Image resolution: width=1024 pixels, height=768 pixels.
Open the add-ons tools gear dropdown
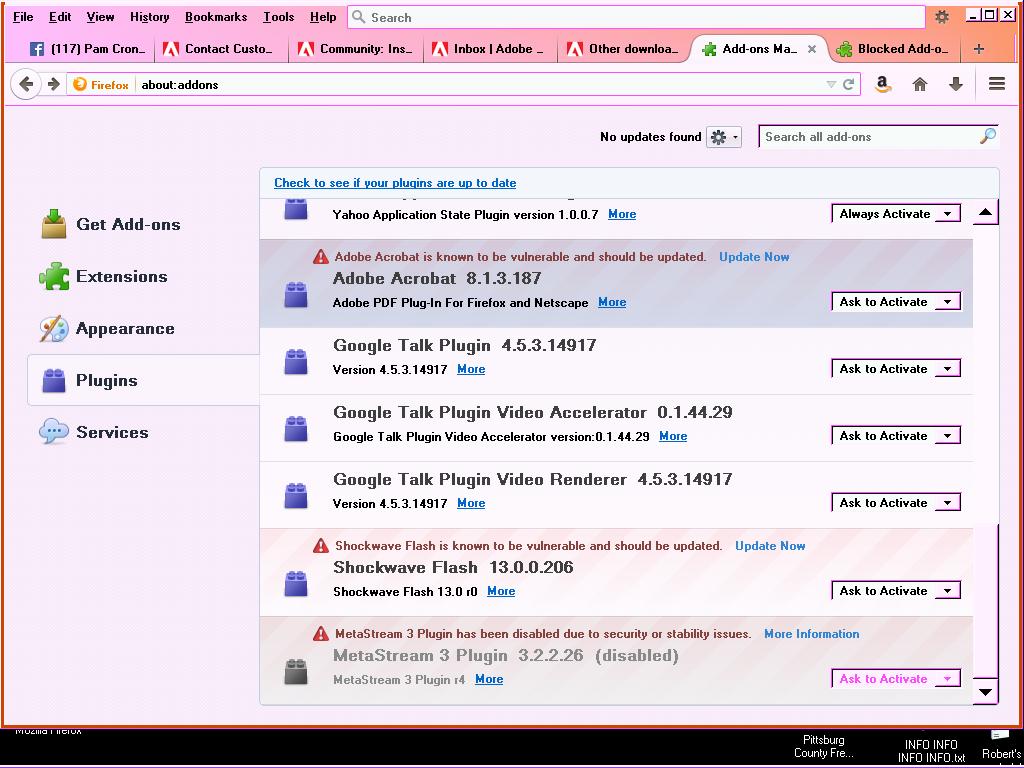pos(724,137)
